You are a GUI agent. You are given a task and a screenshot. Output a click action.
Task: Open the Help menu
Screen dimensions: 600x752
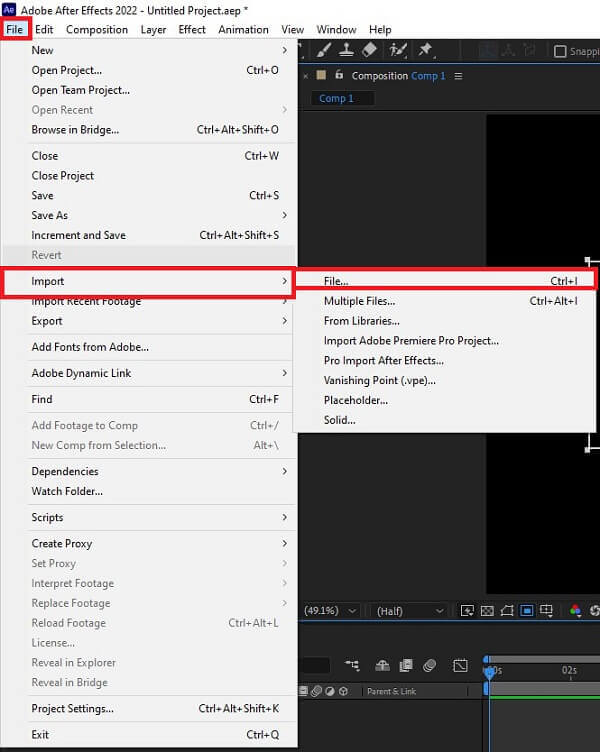pyautogui.click(x=380, y=29)
